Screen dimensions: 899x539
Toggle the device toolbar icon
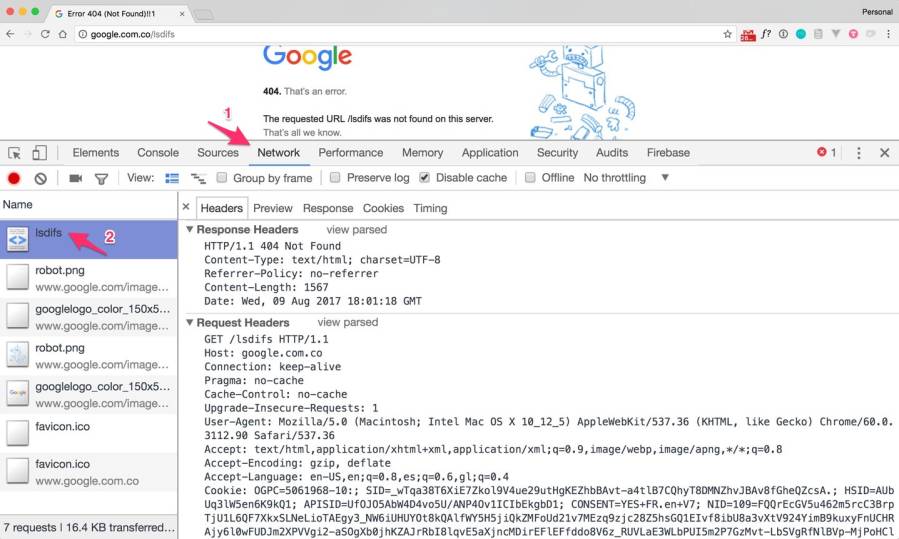click(39, 153)
